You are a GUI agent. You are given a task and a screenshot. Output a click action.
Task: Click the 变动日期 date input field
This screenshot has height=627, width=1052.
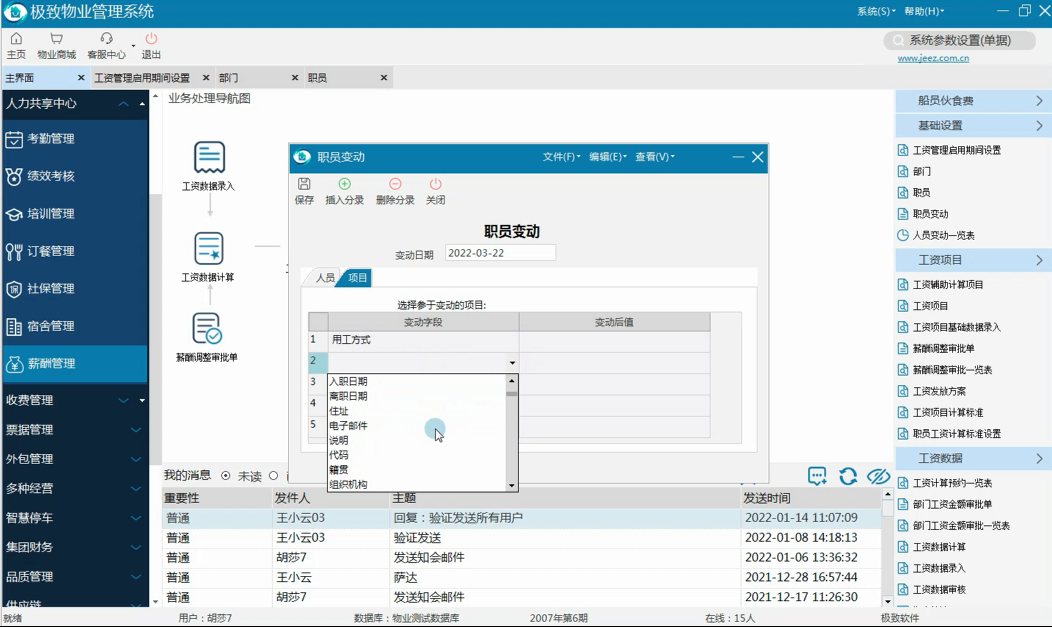500,253
